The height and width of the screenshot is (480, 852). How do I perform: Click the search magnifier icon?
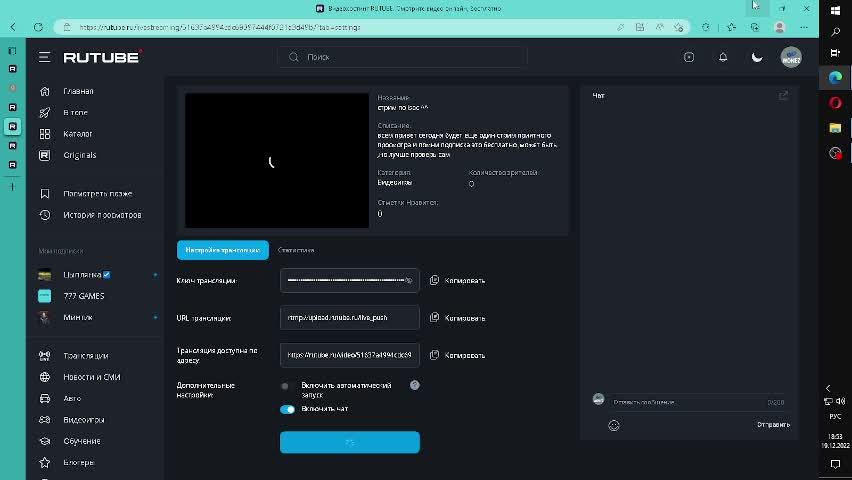coord(294,57)
